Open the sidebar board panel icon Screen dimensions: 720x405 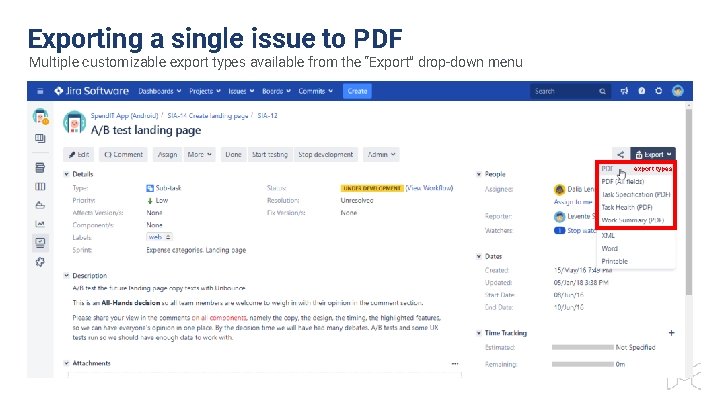click(x=40, y=138)
